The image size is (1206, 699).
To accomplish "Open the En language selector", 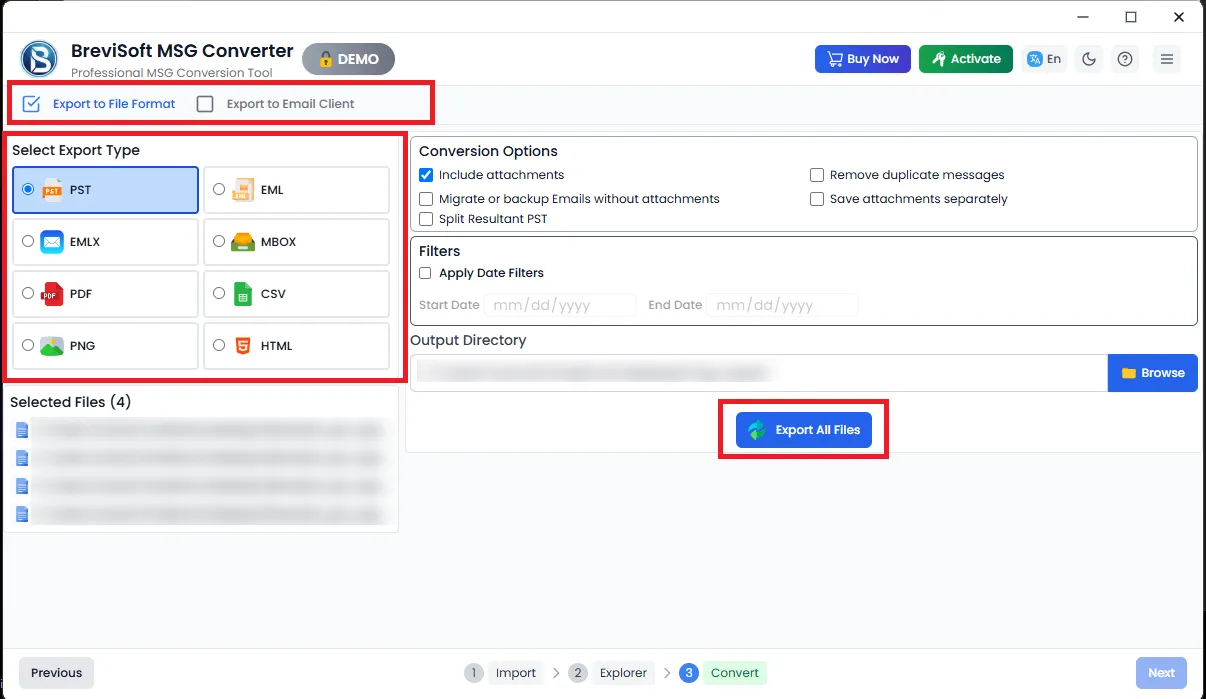I will coord(1044,59).
